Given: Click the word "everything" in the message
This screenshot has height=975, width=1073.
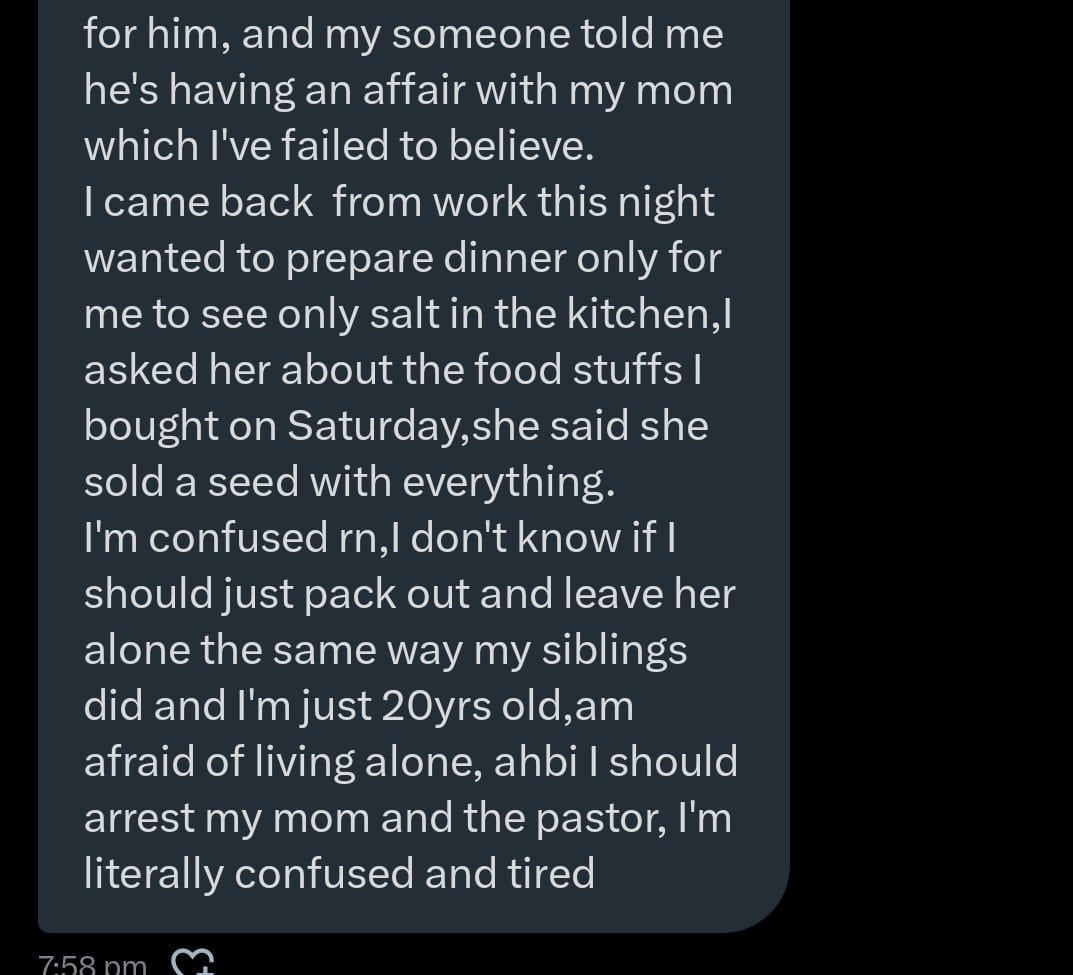Looking at the screenshot, I should pos(503,482).
